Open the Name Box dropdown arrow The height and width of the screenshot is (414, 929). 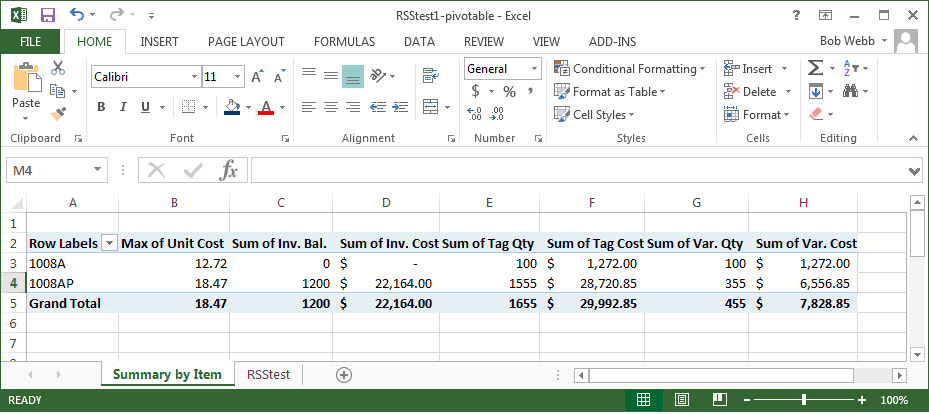click(x=97, y=171)
